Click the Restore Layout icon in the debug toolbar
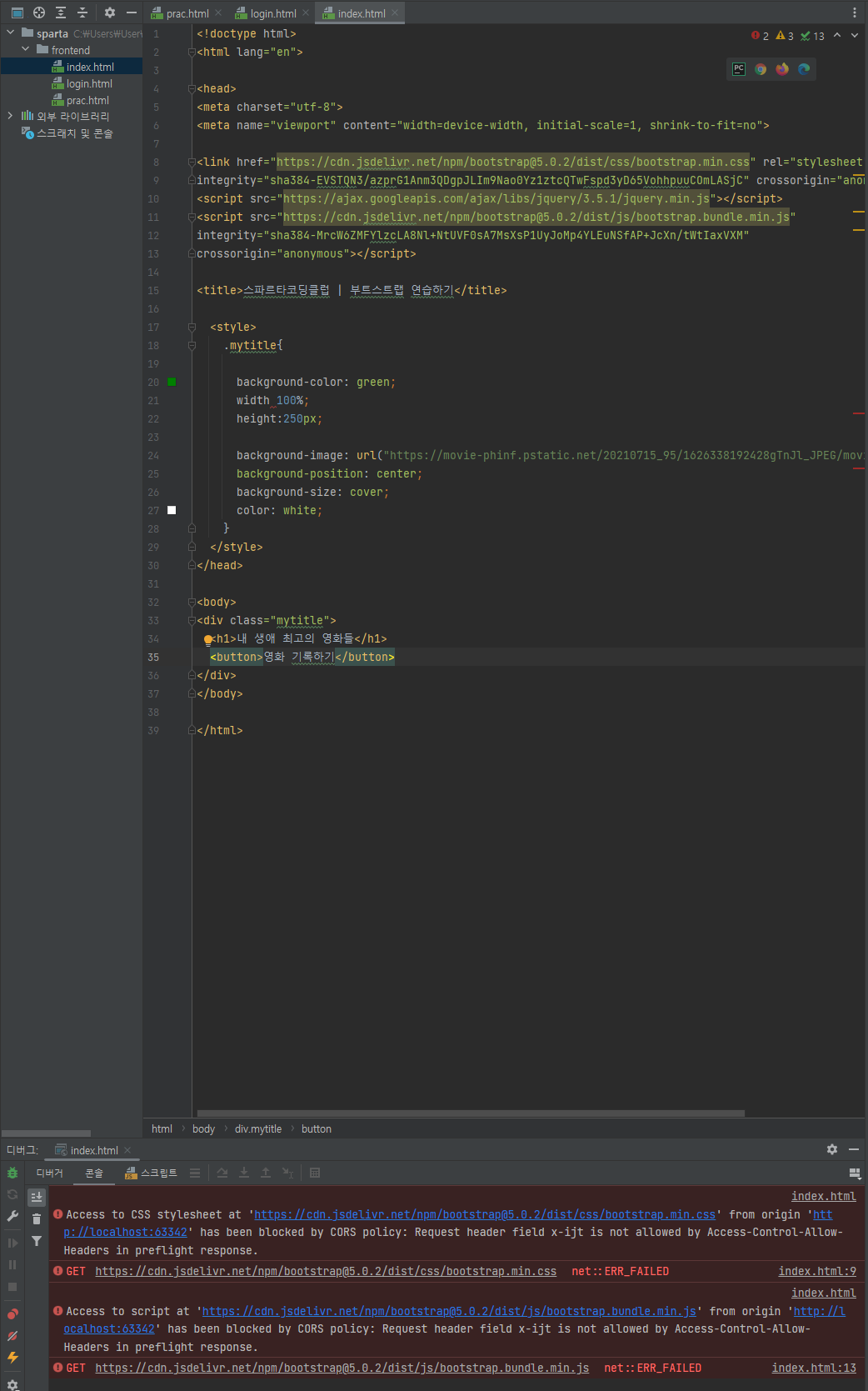Screen dimensions: 868x1391 (x=855, y=1173)
